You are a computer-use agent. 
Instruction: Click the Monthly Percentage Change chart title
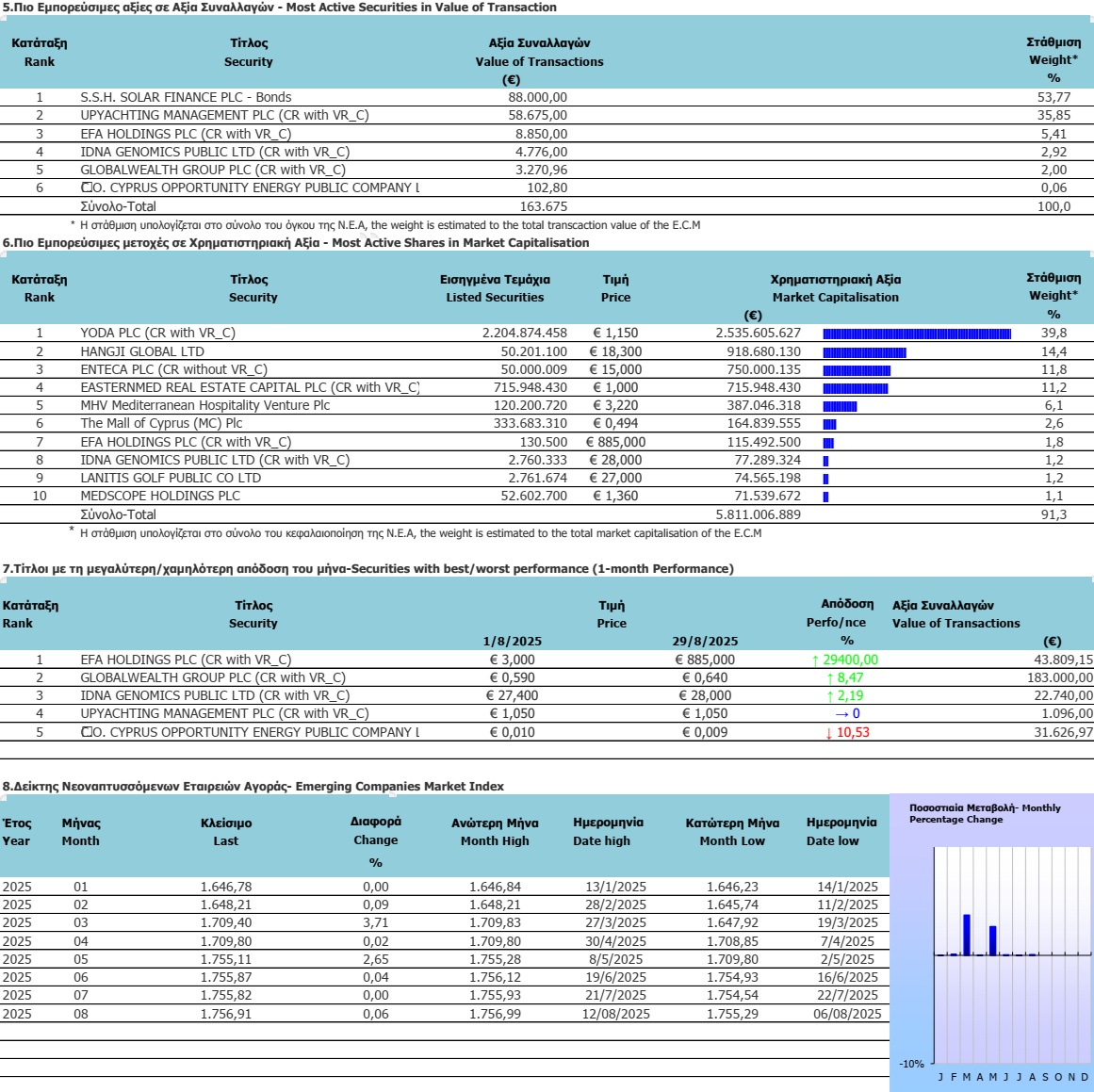point(985,814)
